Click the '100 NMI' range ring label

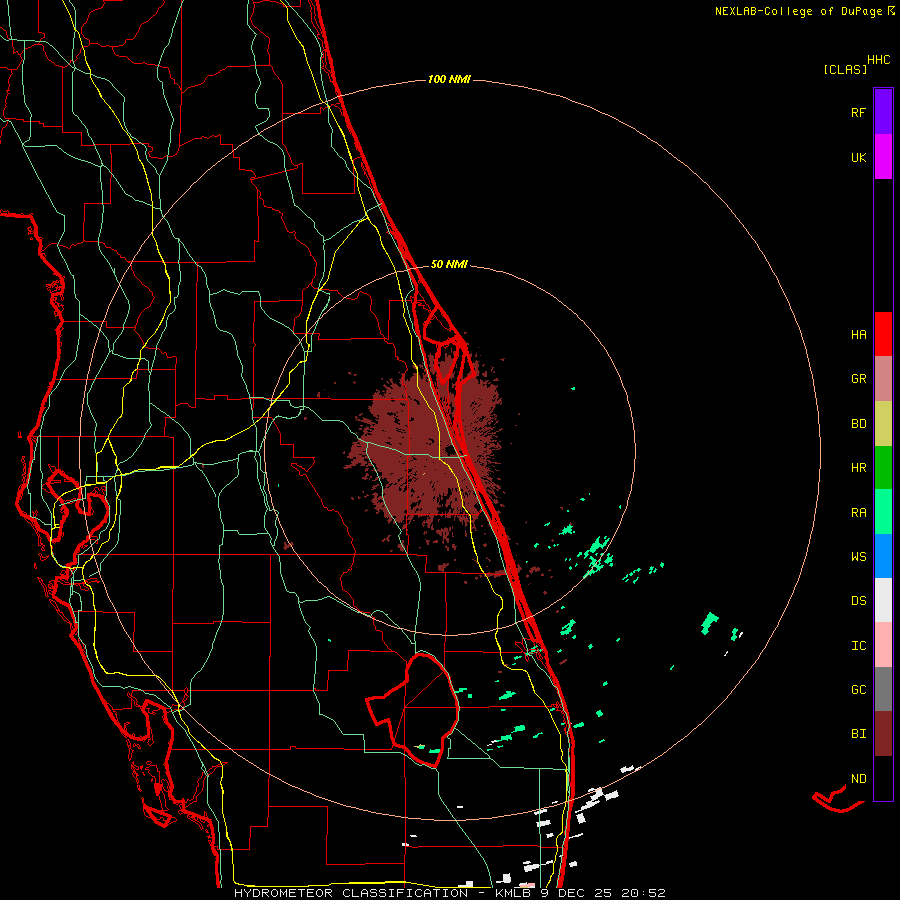tap(449, 79)
